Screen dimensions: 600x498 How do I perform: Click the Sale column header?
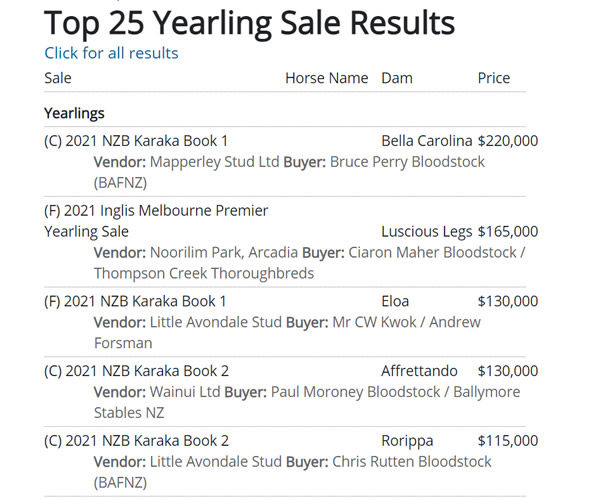click(x=58, y=78)
